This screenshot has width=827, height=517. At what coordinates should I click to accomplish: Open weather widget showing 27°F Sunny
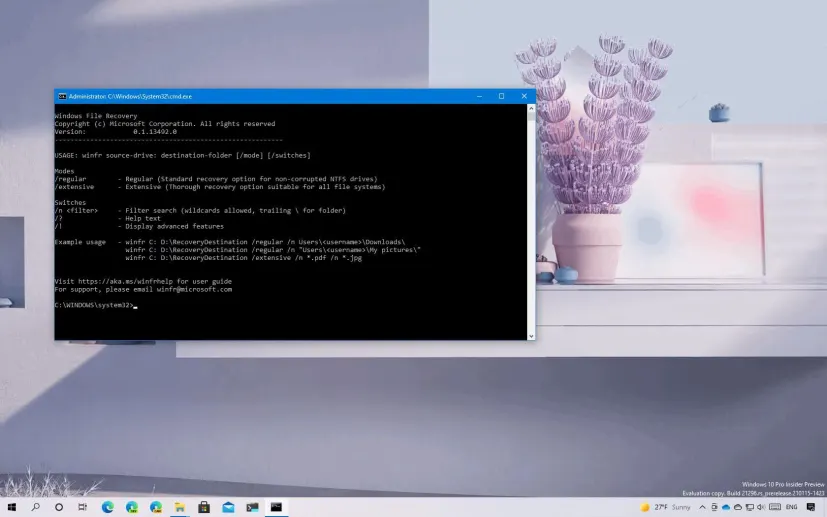coord(665,507)
